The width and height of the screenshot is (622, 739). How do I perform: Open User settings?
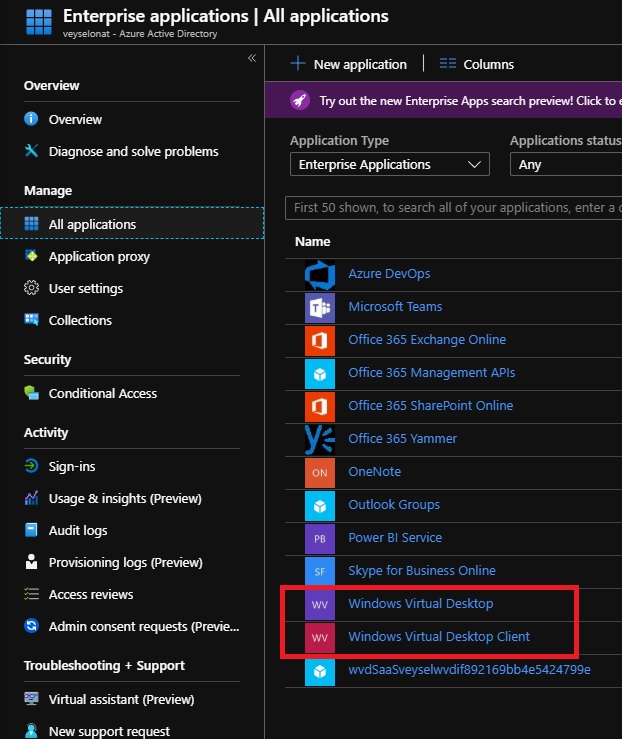point(86,288)
